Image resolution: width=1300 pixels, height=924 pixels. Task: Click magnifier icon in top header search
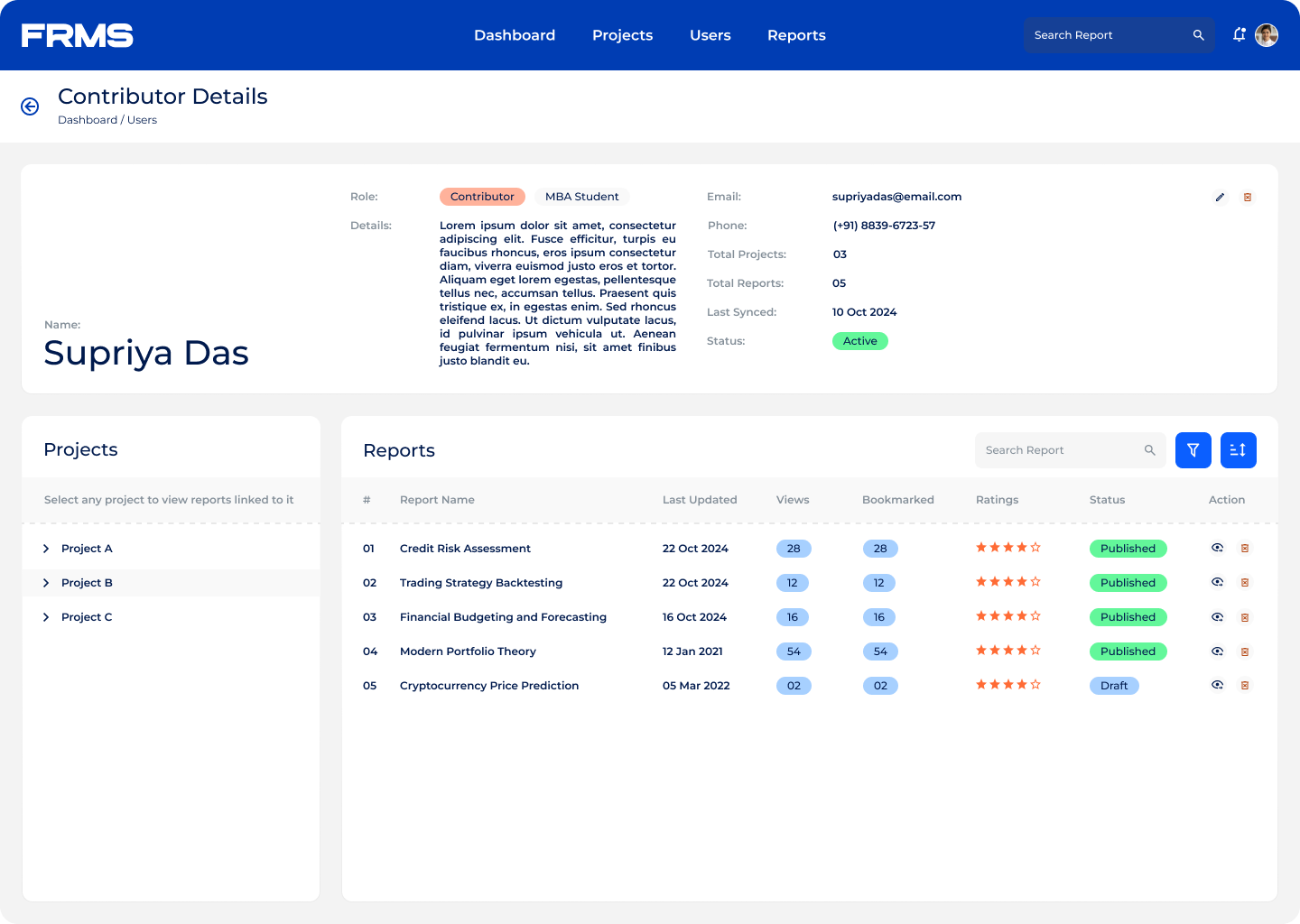(1198, 35)
